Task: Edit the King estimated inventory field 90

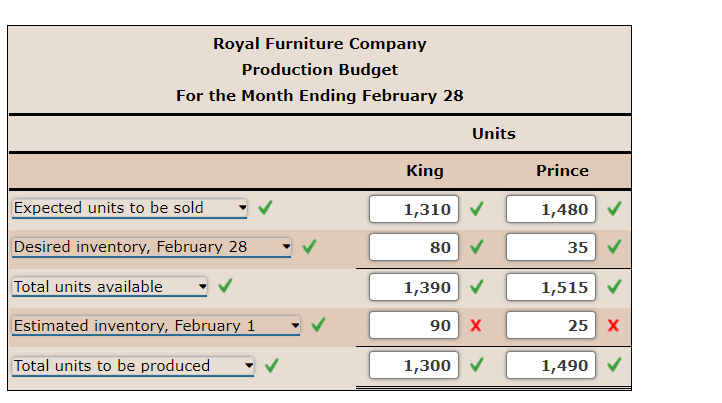Action: tap(414, 326)
